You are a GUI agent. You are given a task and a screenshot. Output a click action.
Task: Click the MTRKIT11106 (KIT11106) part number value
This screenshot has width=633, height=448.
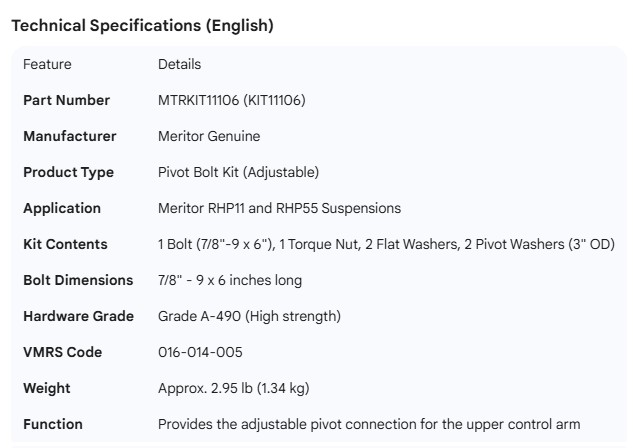(232, 100)
